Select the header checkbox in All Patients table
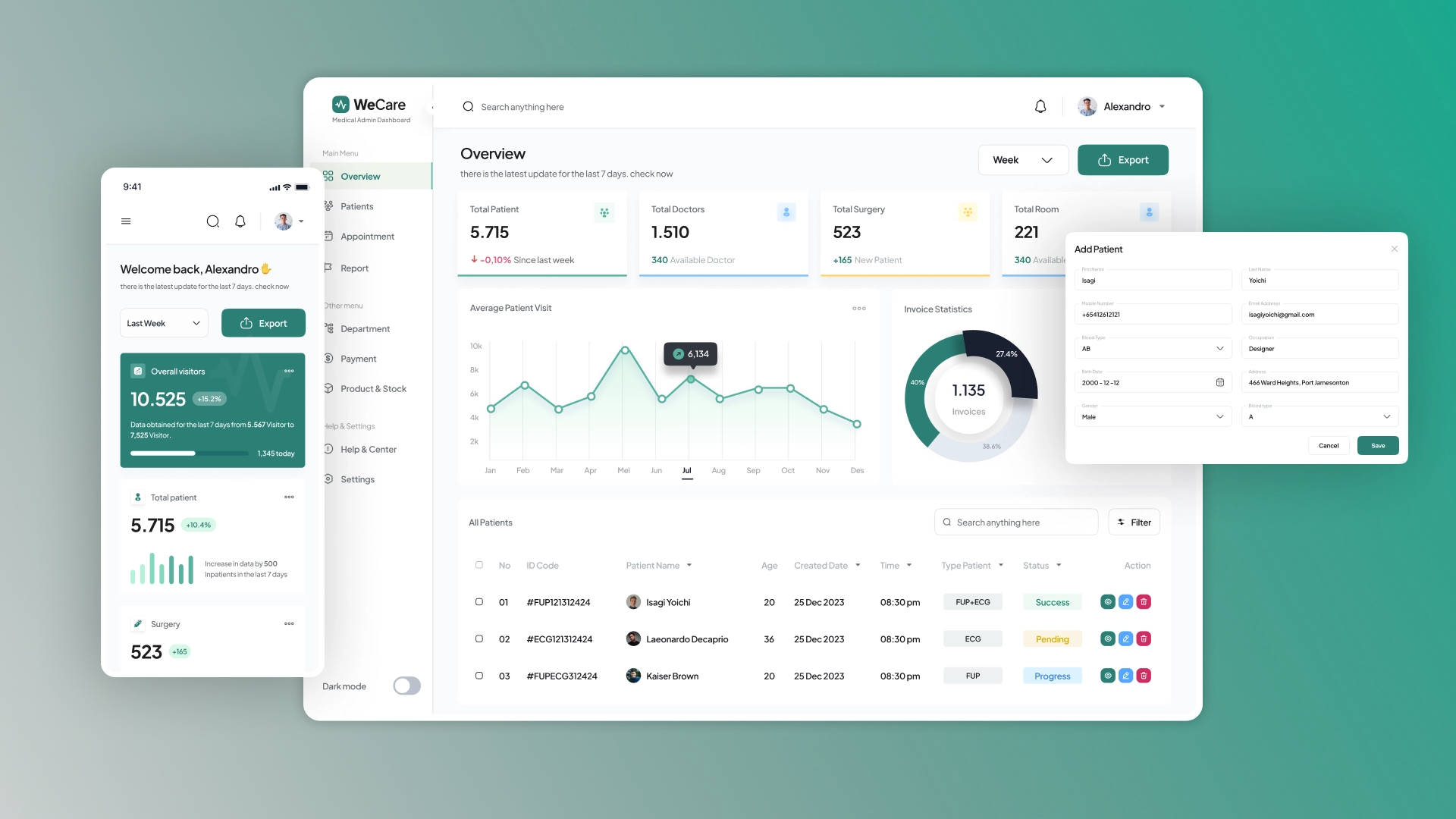The height and width of the screenshot is (819, 1456). tap(479, 565)
